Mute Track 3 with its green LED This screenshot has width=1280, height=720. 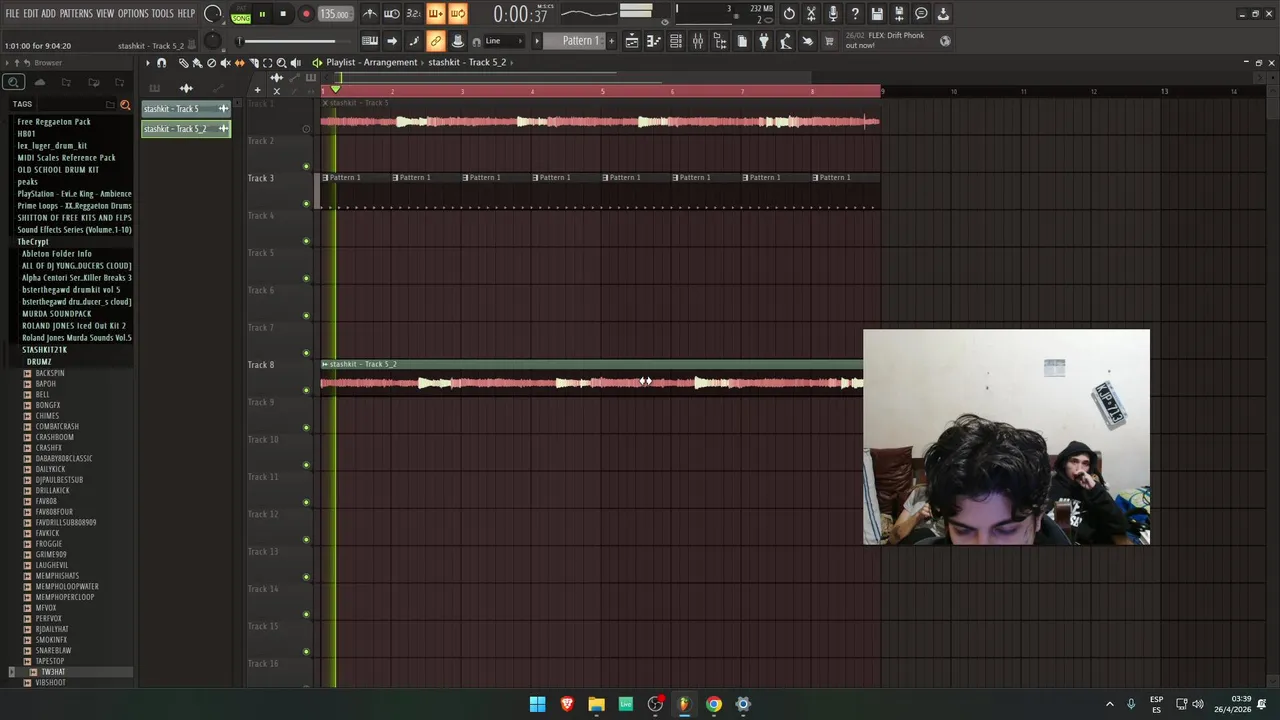pyautogui.click(x=306, y=204)
